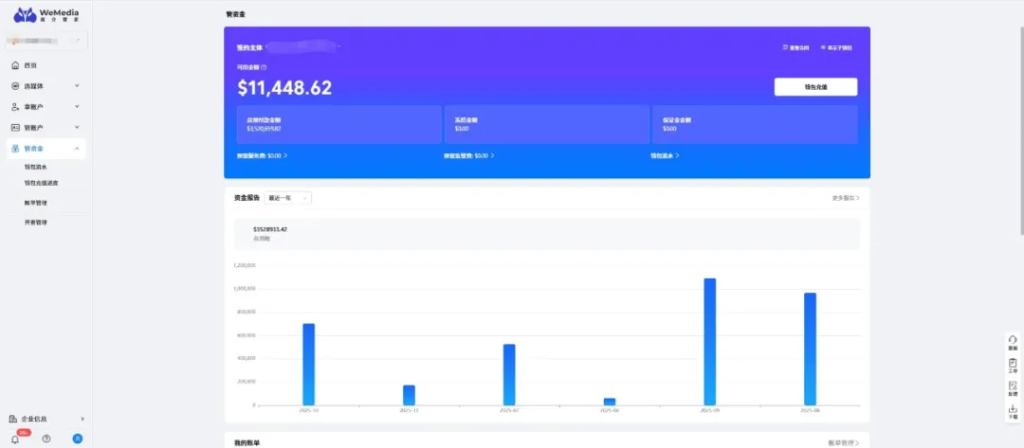This screenshot has width=1024, height=448.
Task: Open the help question mark icon
Action: (46, 439)
